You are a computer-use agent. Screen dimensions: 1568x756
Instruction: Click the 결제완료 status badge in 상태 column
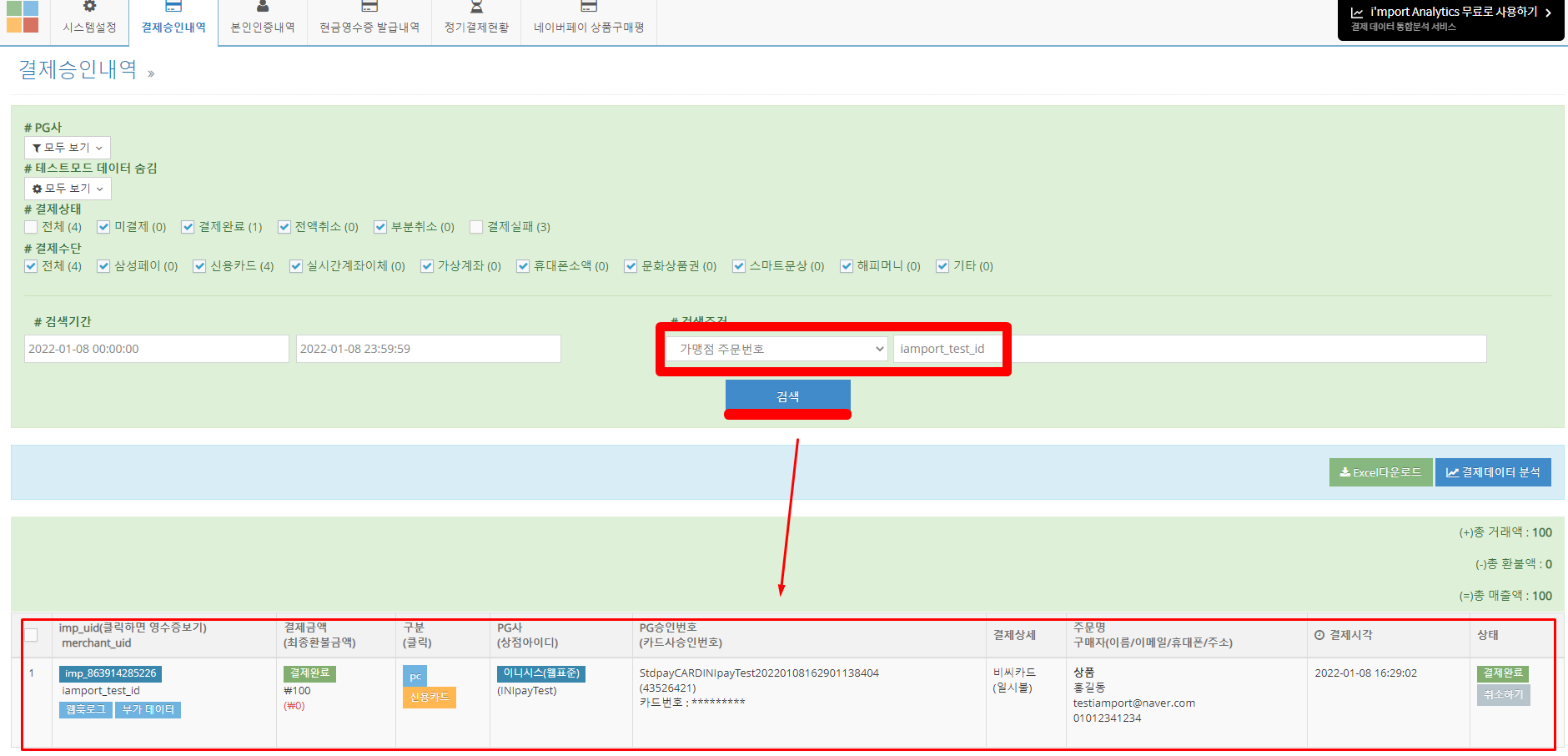[1503, 673]
